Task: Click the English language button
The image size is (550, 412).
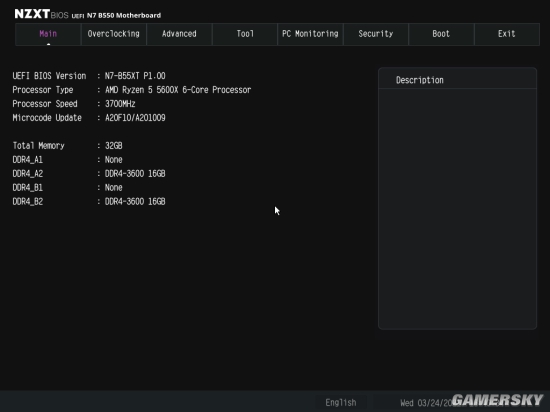Action: (x=341, y=403)
